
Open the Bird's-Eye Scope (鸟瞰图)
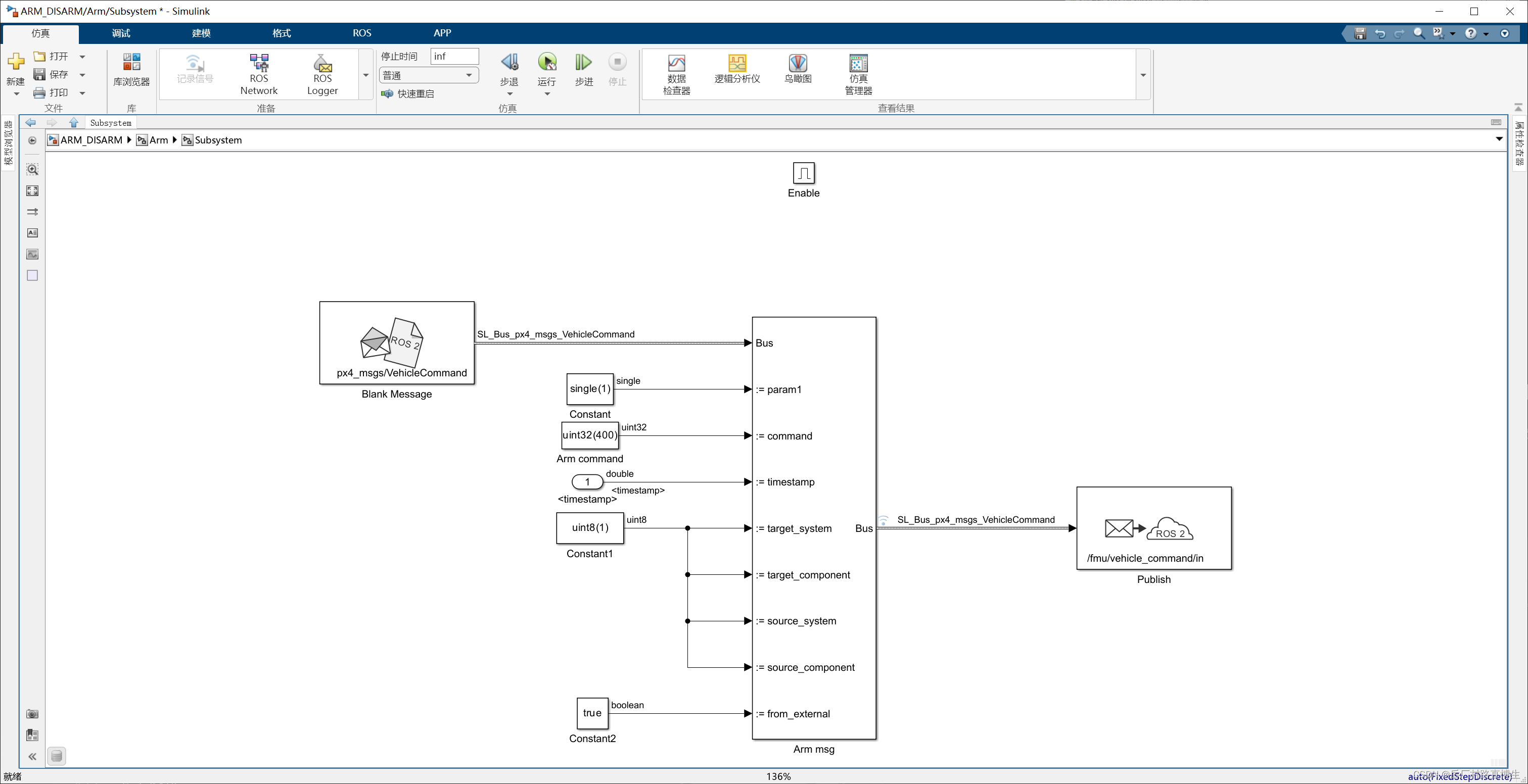click(x=798, y=69)
